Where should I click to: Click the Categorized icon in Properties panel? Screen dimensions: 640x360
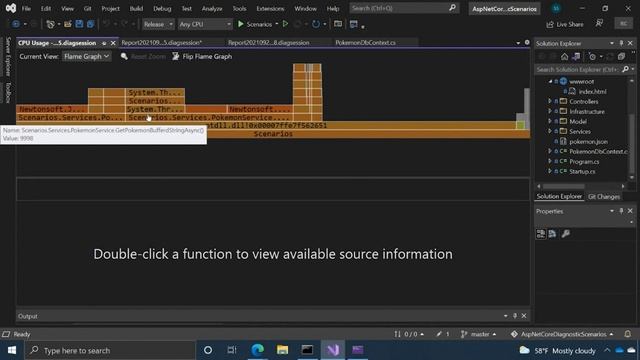(541, 234)
